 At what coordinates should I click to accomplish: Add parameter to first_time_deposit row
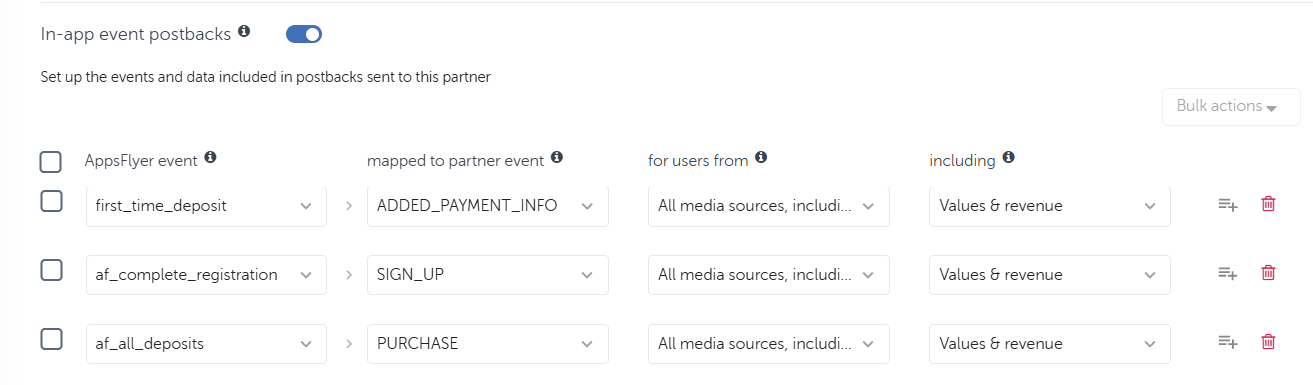click(1228, 205)
